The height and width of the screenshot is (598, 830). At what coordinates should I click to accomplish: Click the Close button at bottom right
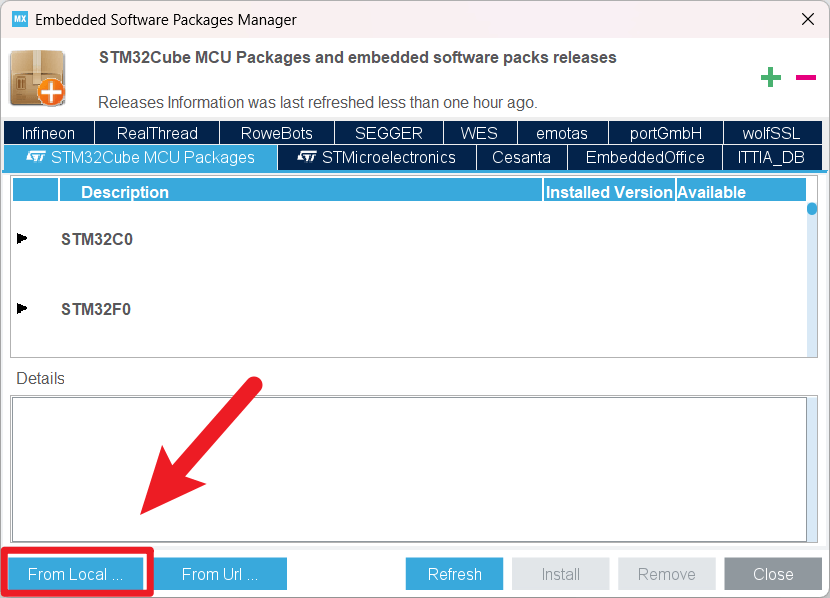[x=773, y=574]
